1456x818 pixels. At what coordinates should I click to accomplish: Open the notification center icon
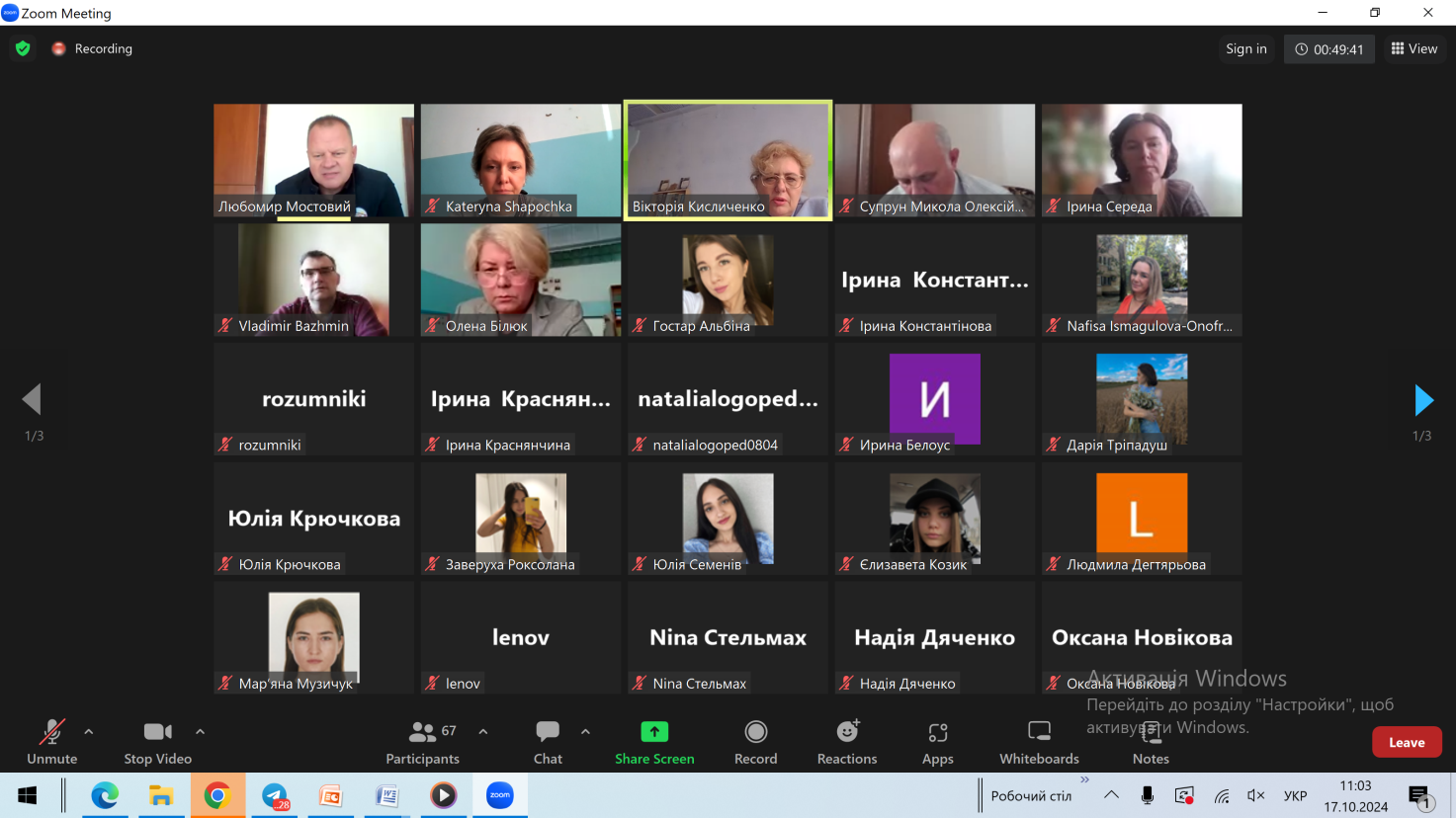pyautogui.click(x=1419, y=796)
